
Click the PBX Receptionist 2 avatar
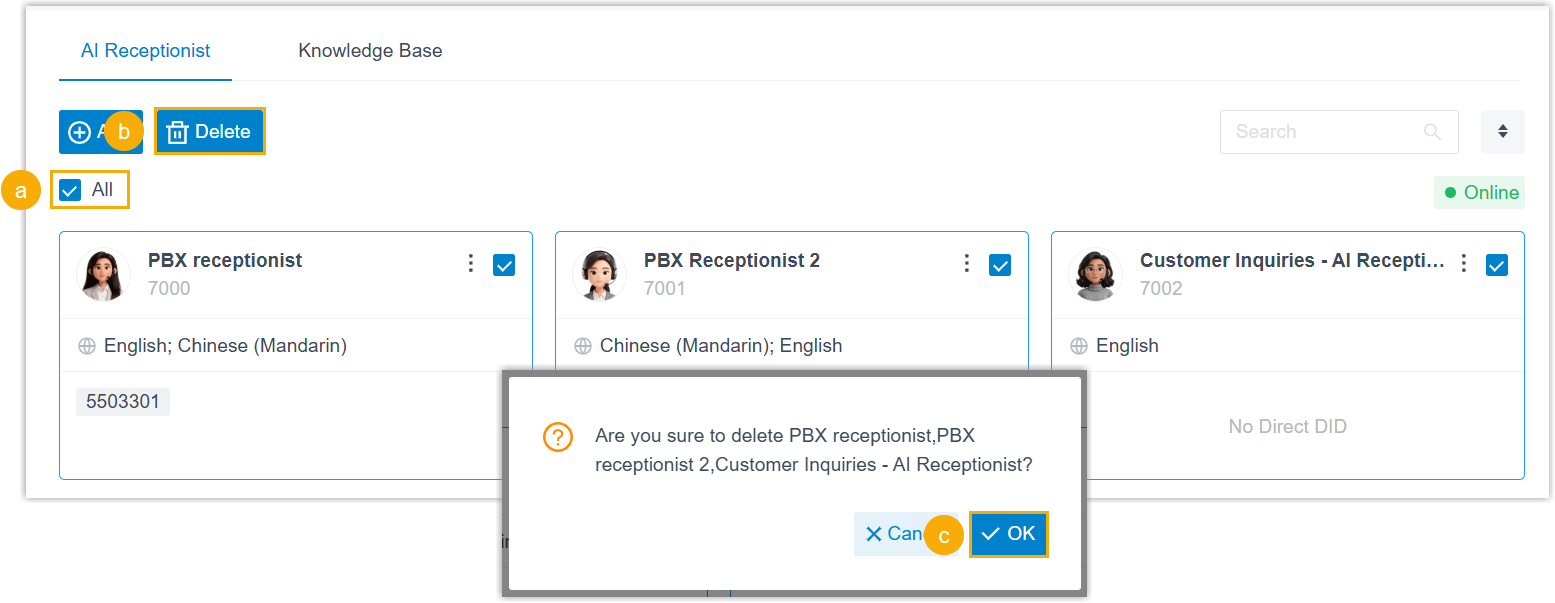[600, 275]
